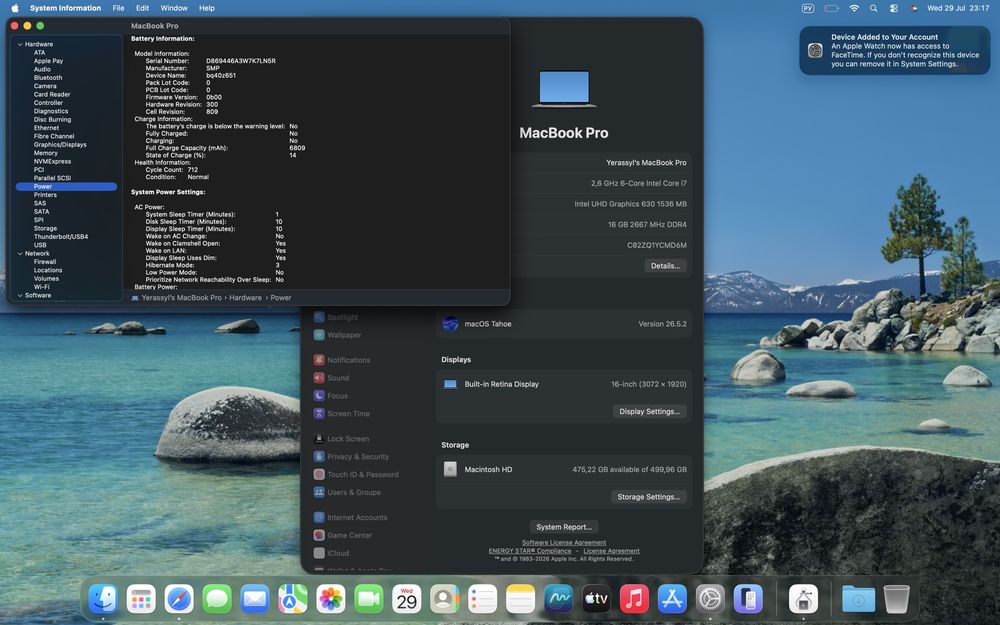Launch Safari from the Dock
Viewport: 1000px width, 625px height.
click(179, 599)
